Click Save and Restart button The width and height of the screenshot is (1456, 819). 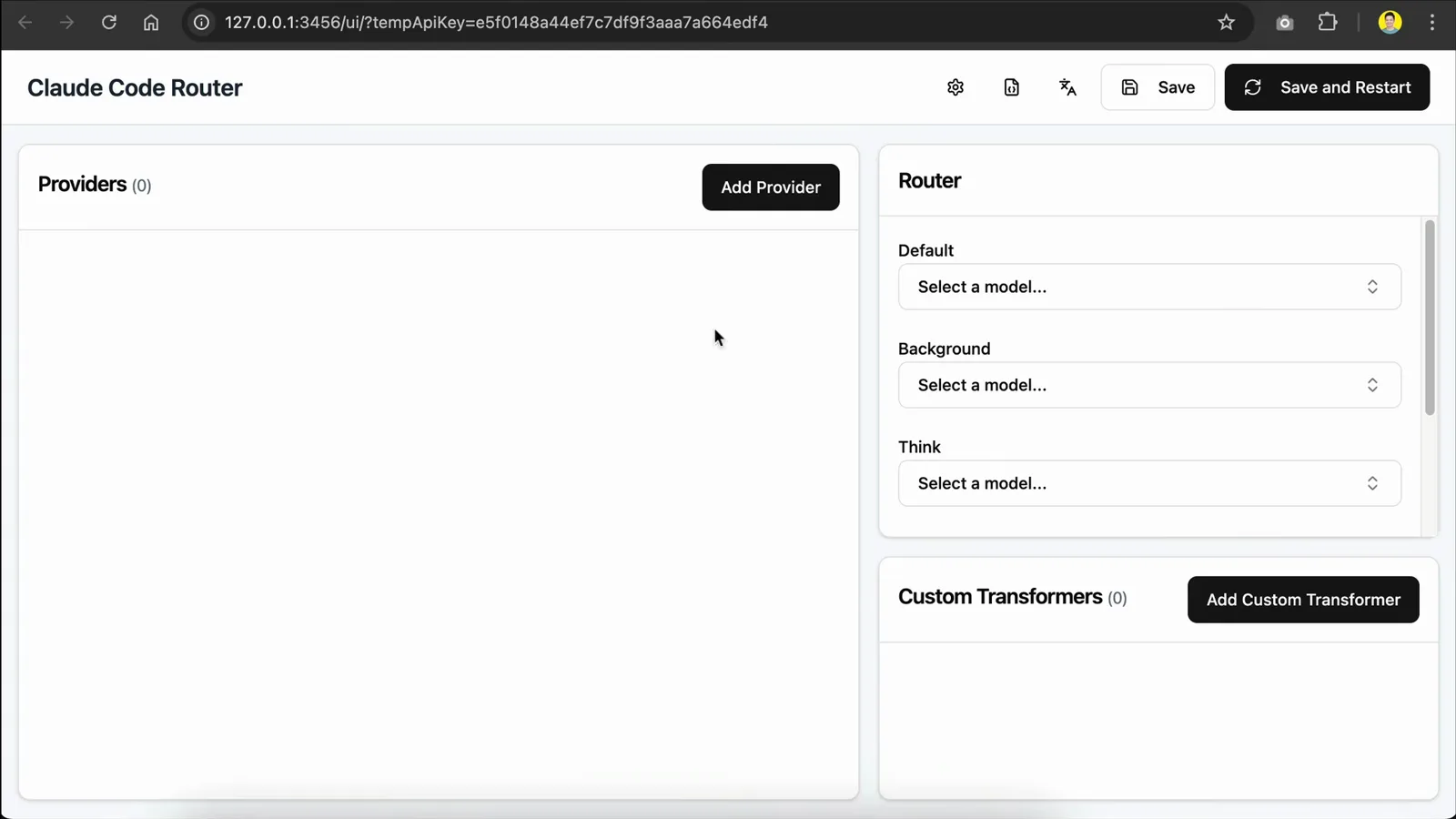click(x=1327, y=87)
